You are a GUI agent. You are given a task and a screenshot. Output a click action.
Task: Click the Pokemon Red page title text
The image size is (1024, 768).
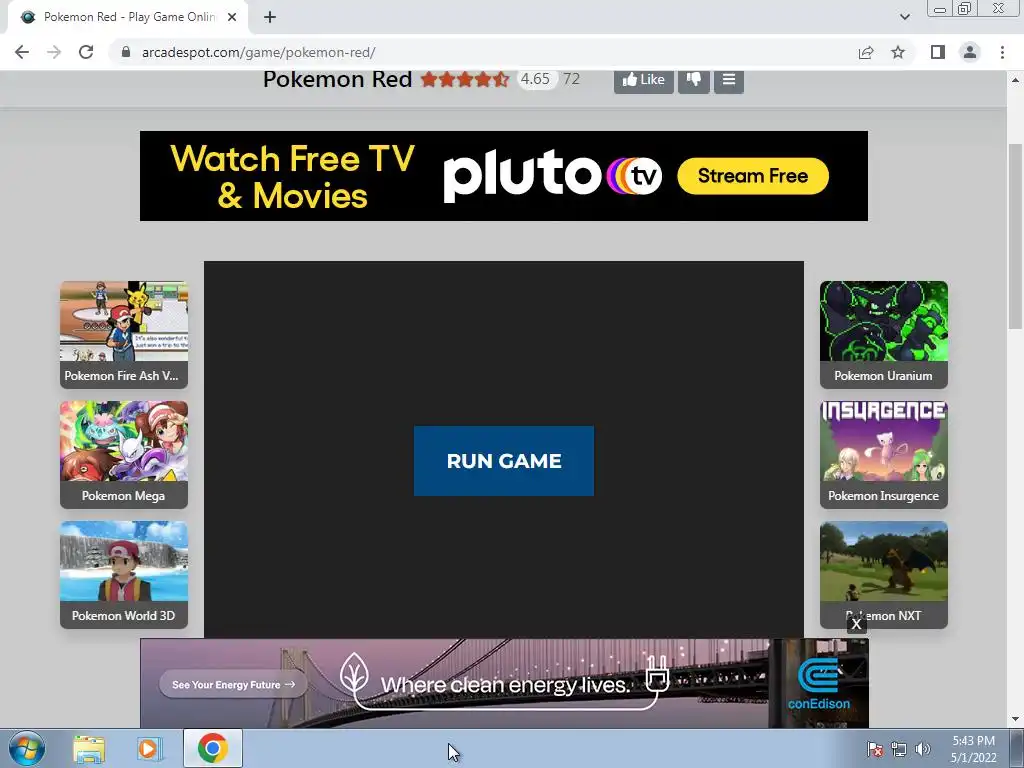point(337,79)
